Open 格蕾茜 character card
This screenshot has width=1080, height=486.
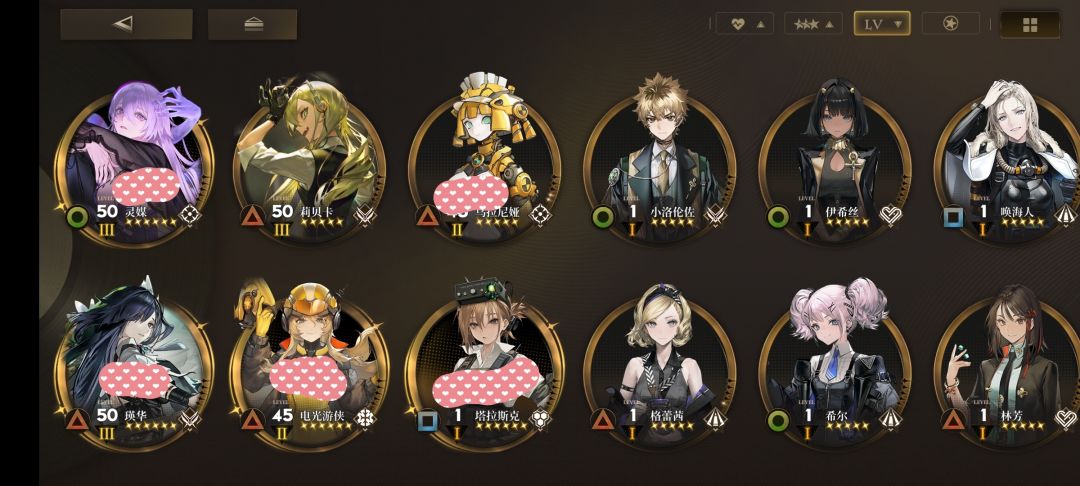(x=660, y=365)
